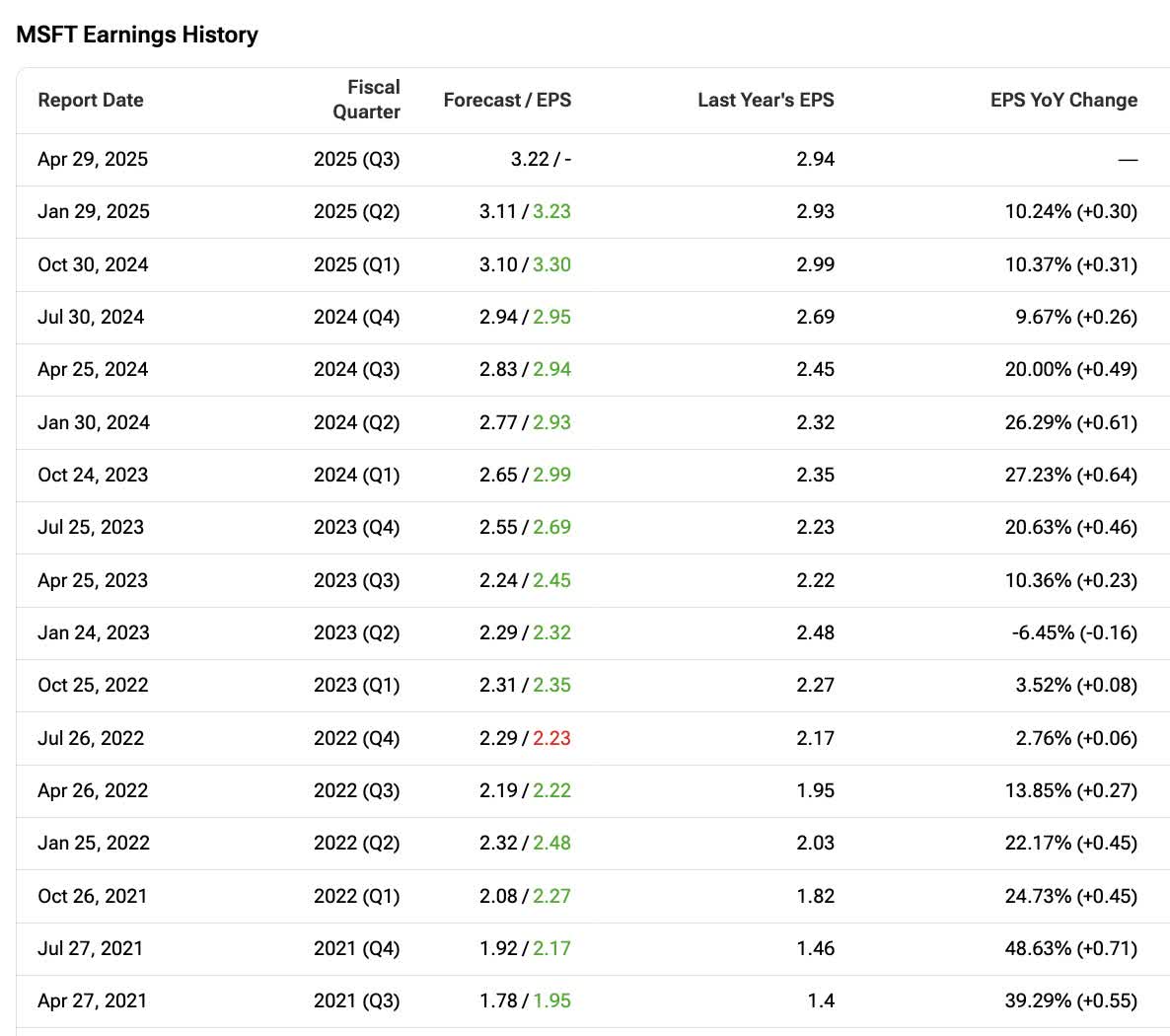Click the Apr 27, 2021 report date
The height and width of the screenshot is (1036, 1170).
[92, 1000]
